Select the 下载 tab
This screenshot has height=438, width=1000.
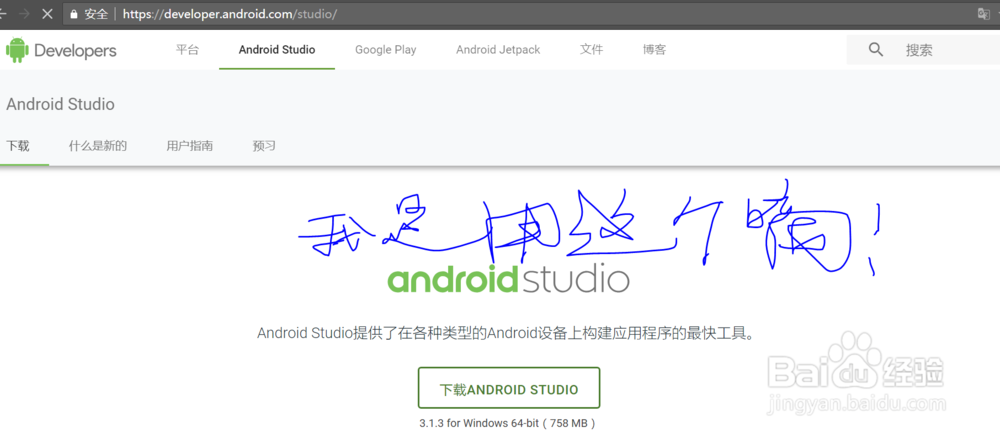[18, 146]
